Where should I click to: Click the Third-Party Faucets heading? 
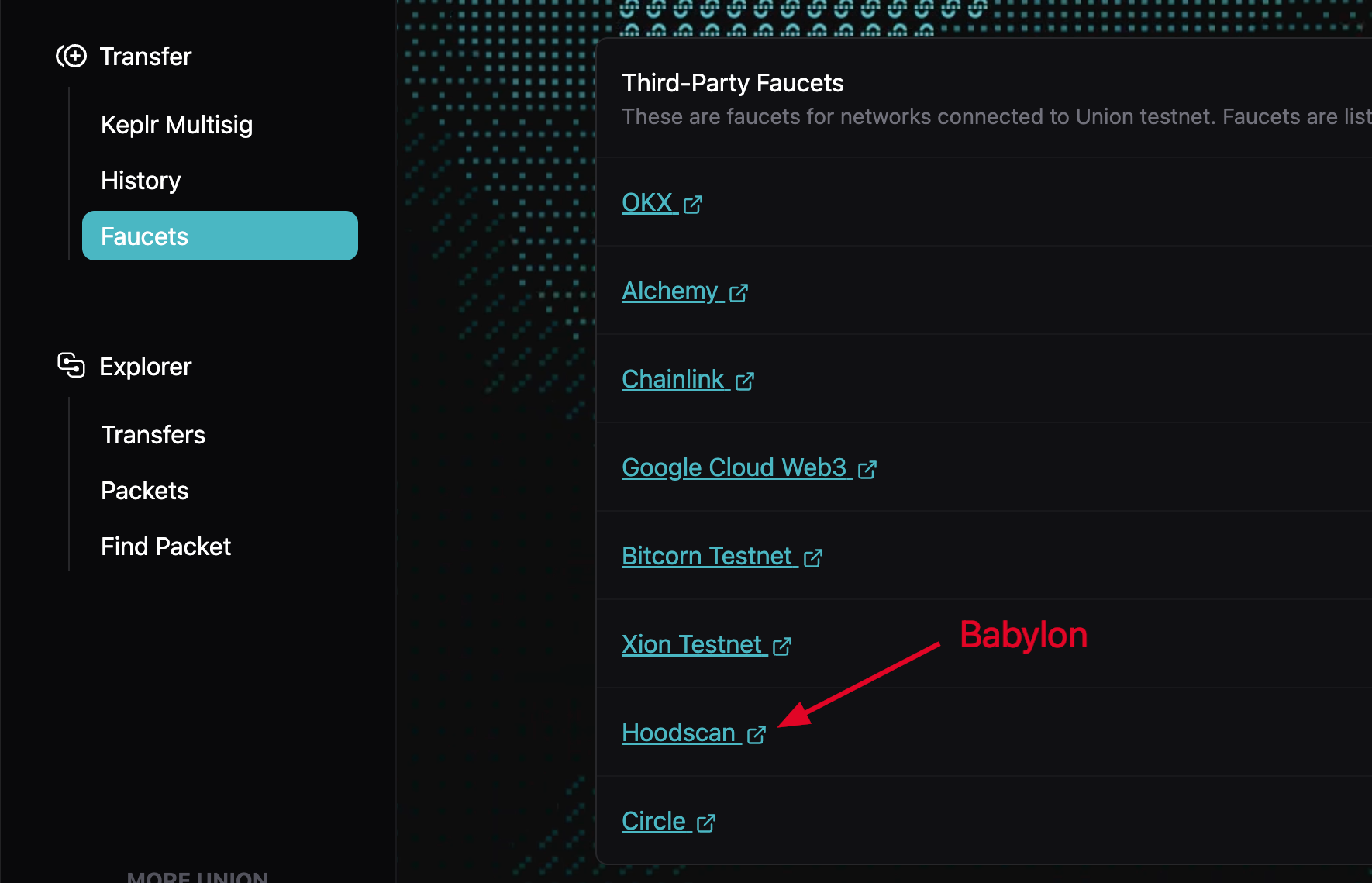point(733,83)
